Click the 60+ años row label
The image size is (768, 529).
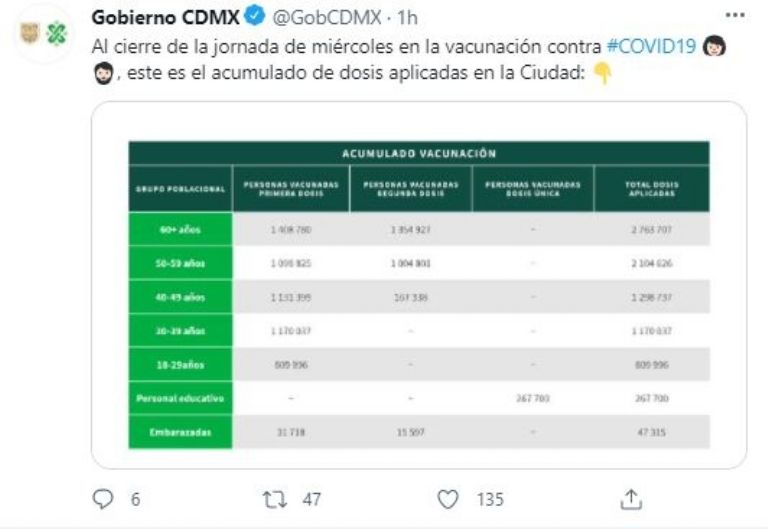click(180, 229)
